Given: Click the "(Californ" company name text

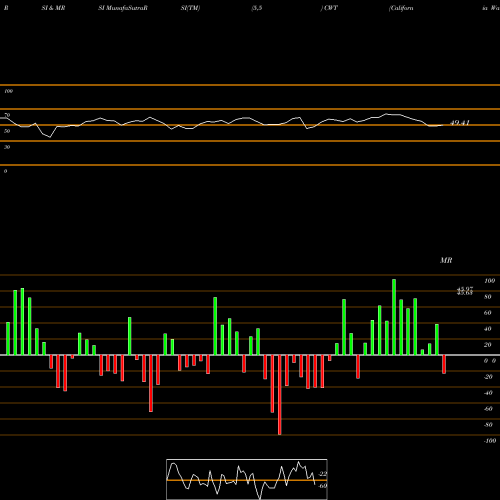Looking at the screenshot, I should (x=401, y=8).
